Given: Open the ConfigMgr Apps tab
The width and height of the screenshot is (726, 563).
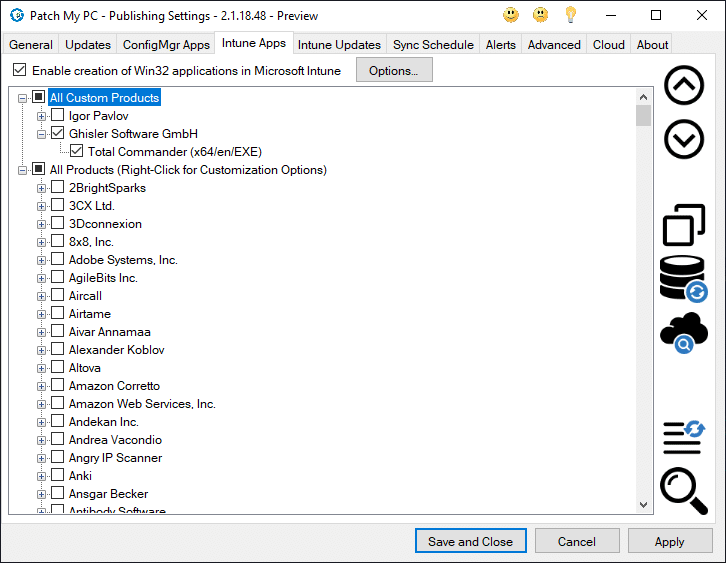Looking at the screenshot, I should (167, 45).
